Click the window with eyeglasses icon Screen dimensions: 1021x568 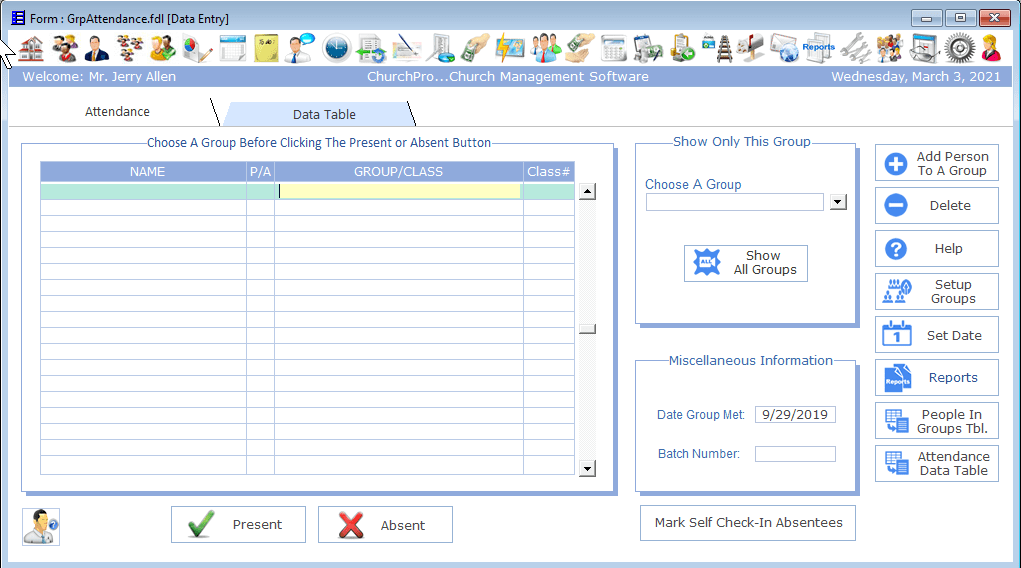tap(925, 49)
